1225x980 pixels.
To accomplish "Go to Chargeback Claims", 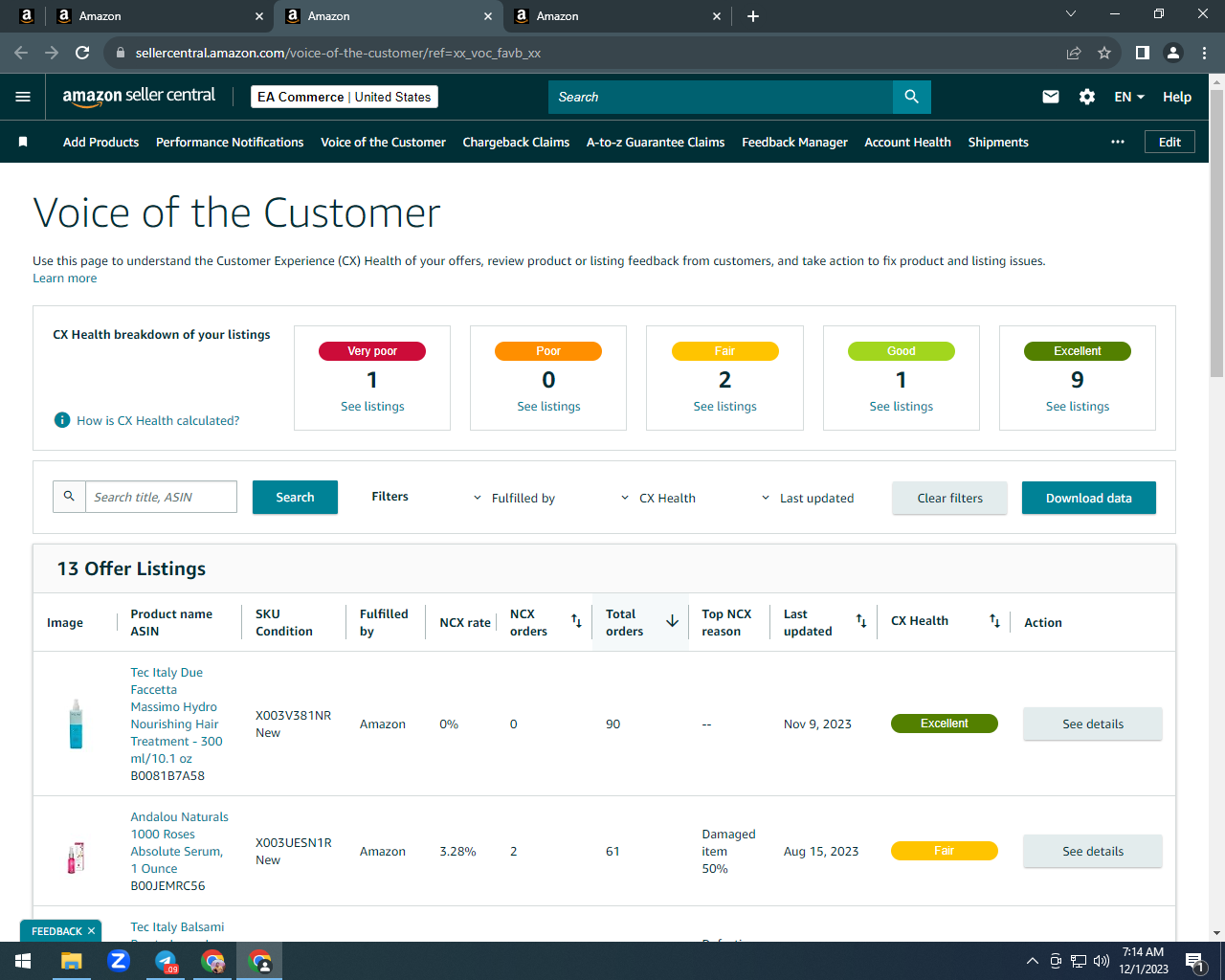I will click(516, 142).
